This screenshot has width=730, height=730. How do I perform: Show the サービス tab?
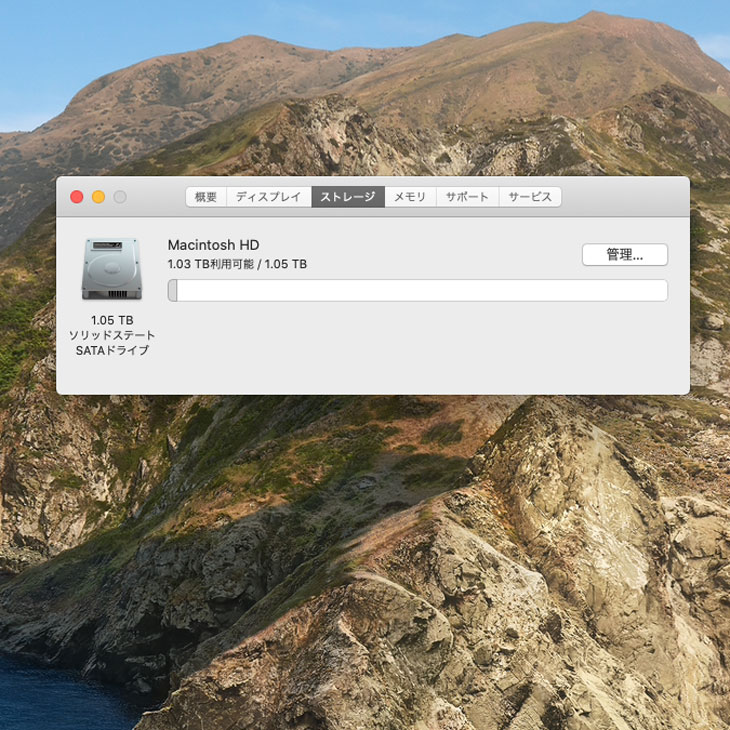[530, 197]
